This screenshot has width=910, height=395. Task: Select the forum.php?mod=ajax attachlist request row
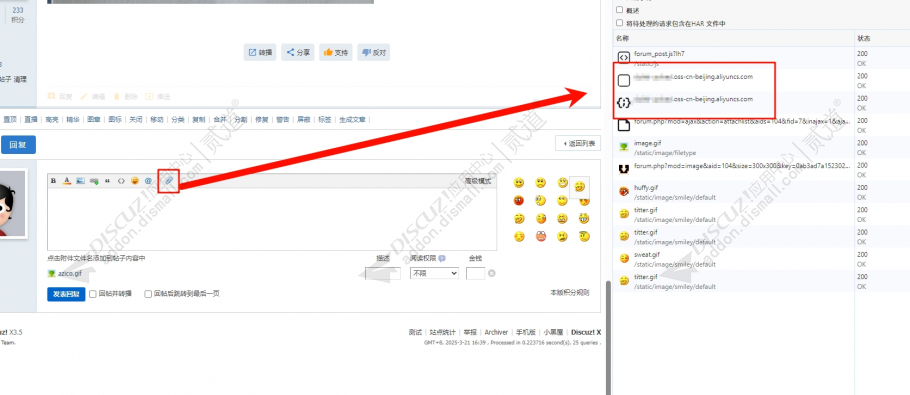[761, 125]
